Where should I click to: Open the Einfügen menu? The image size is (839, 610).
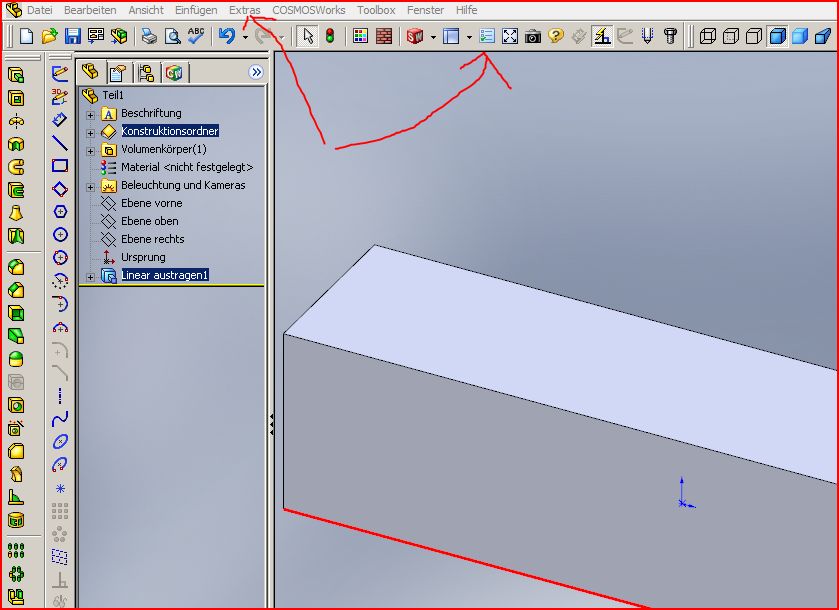tap(195, 10)
